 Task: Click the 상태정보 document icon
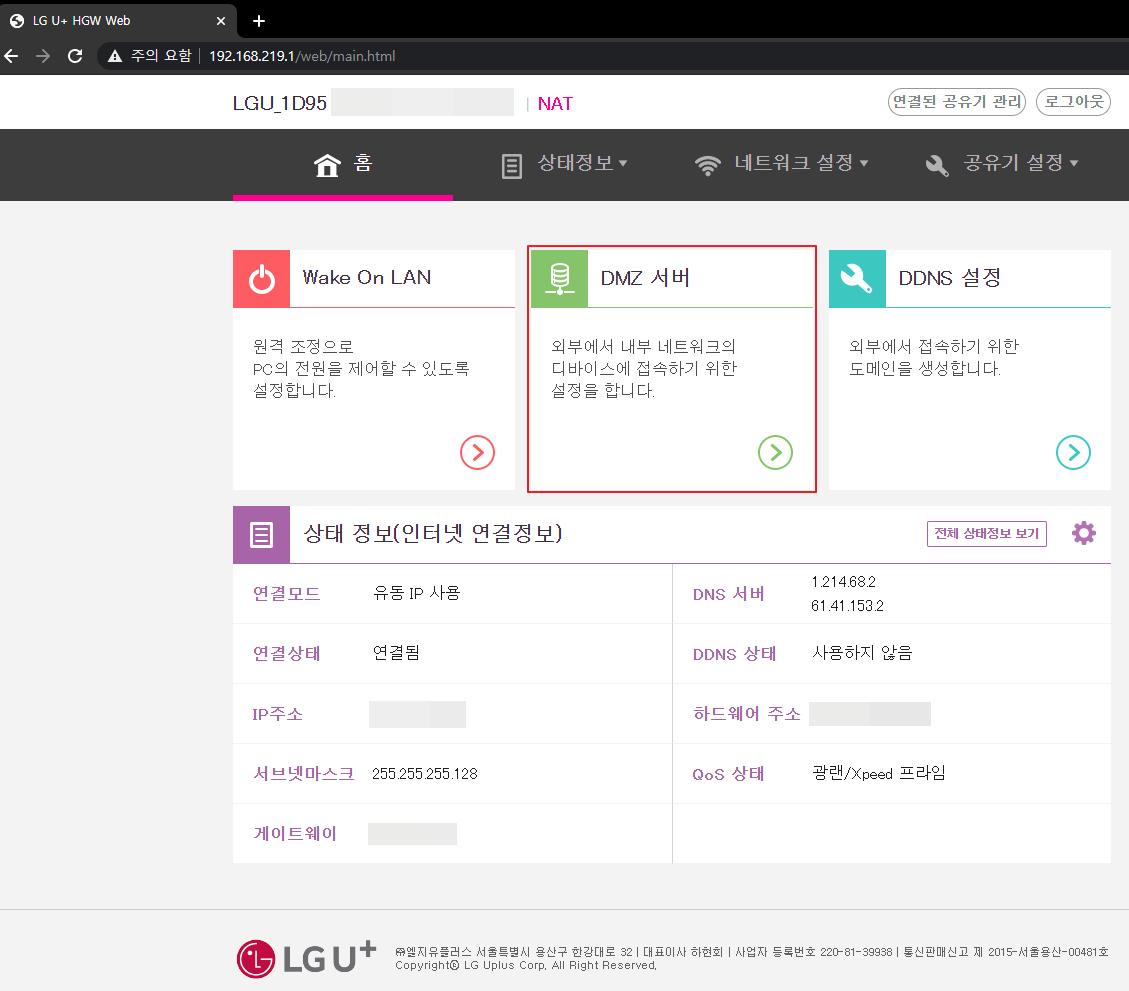(x=511, y=166)
